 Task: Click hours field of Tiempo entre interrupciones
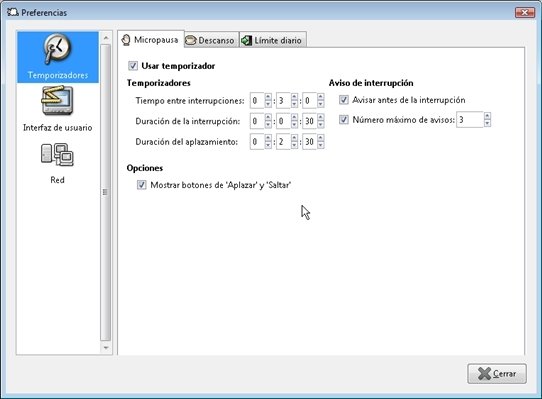[x=257, y=101]
